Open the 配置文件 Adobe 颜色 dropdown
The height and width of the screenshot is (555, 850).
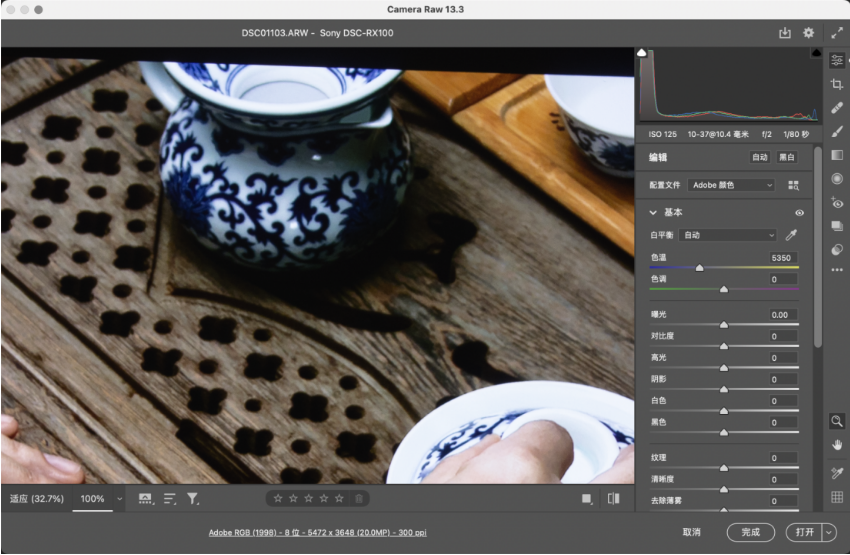click(731, 185)
